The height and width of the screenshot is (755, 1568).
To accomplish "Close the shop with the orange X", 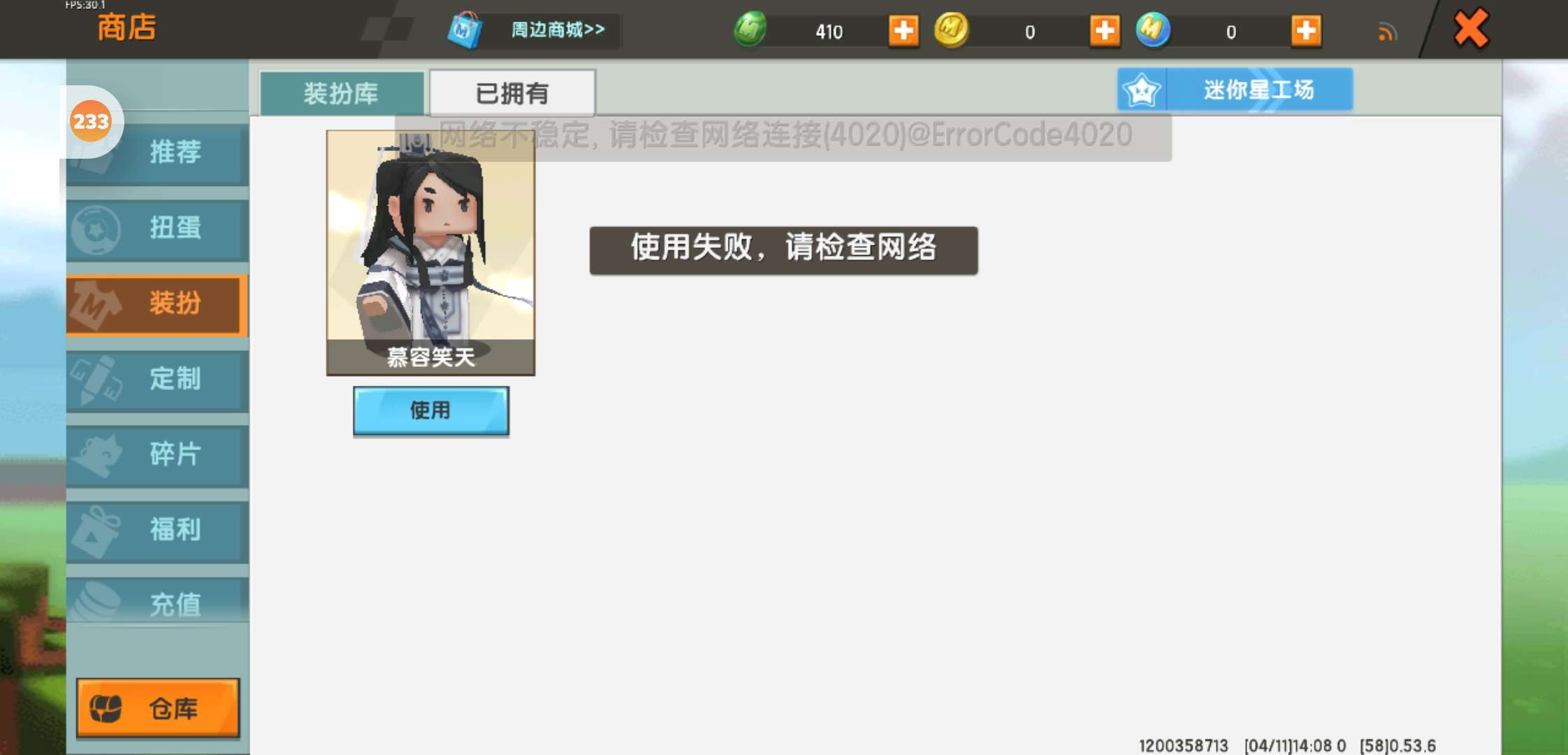I will [1471, 29].
